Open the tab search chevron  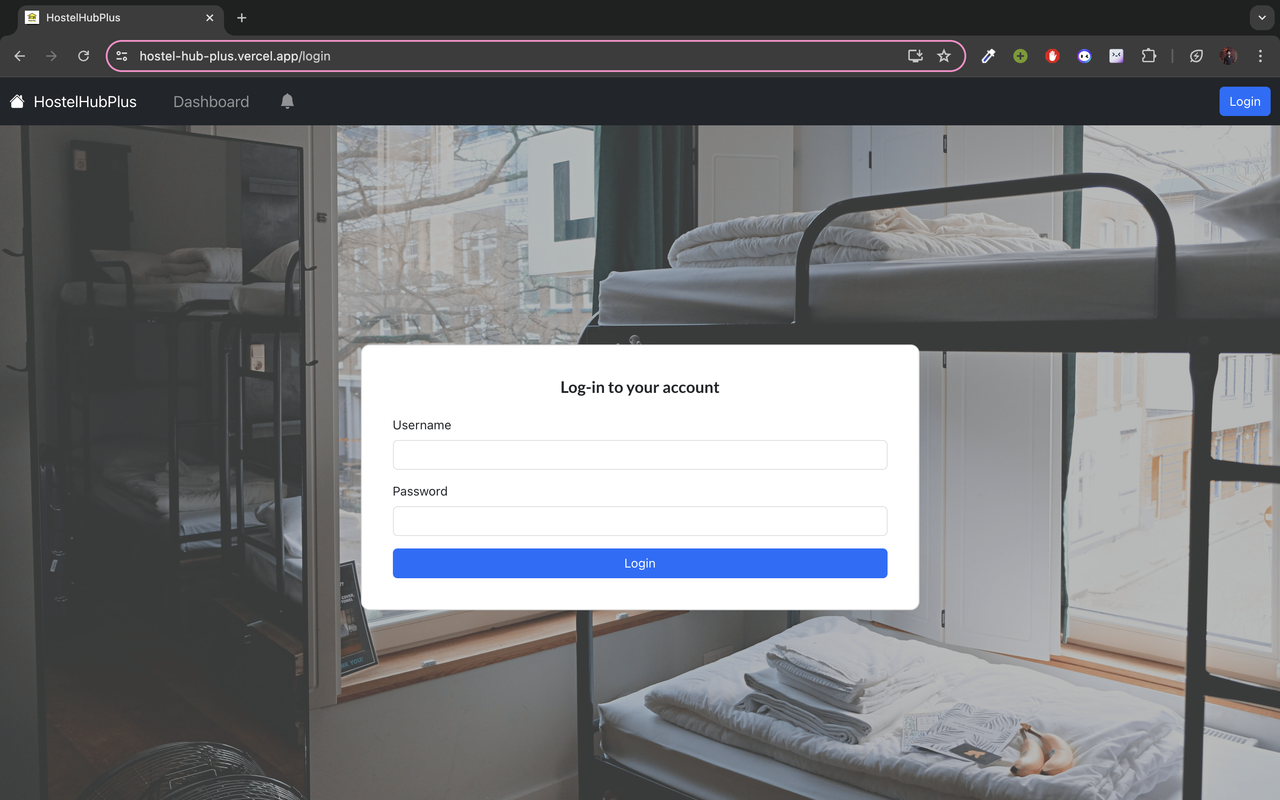click(1260, 17)
